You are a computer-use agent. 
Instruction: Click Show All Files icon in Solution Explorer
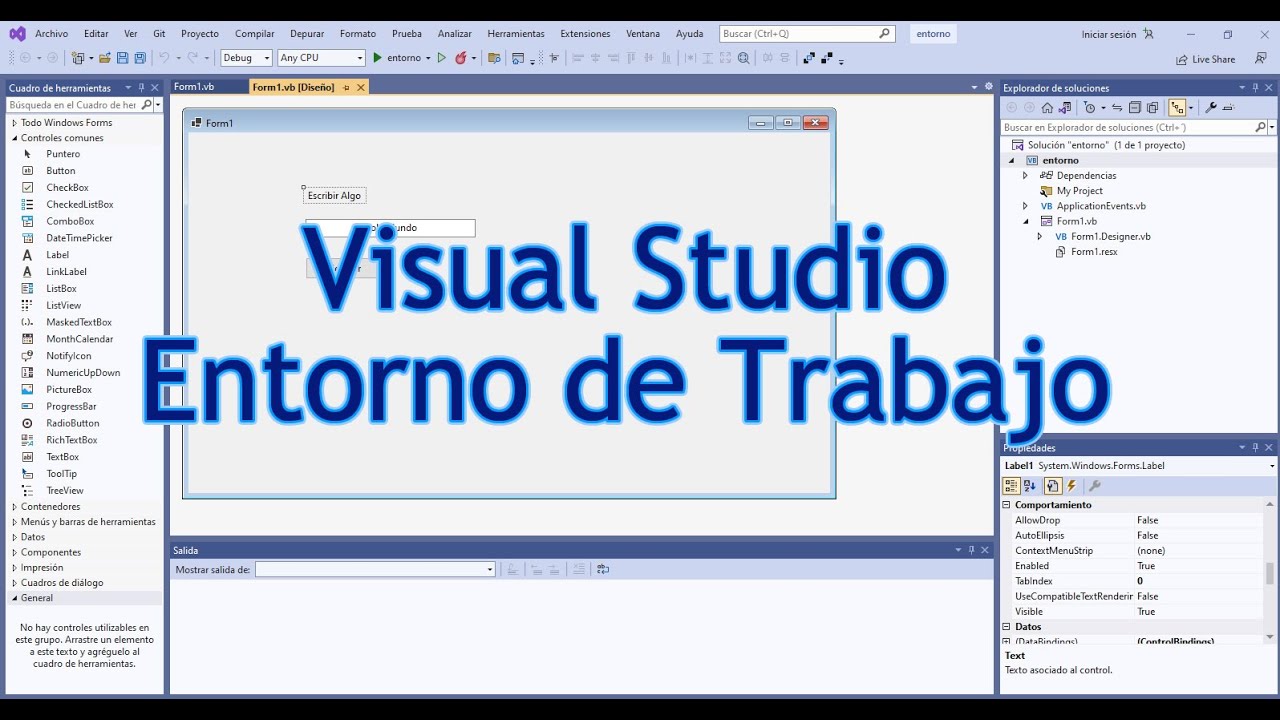1152,108
